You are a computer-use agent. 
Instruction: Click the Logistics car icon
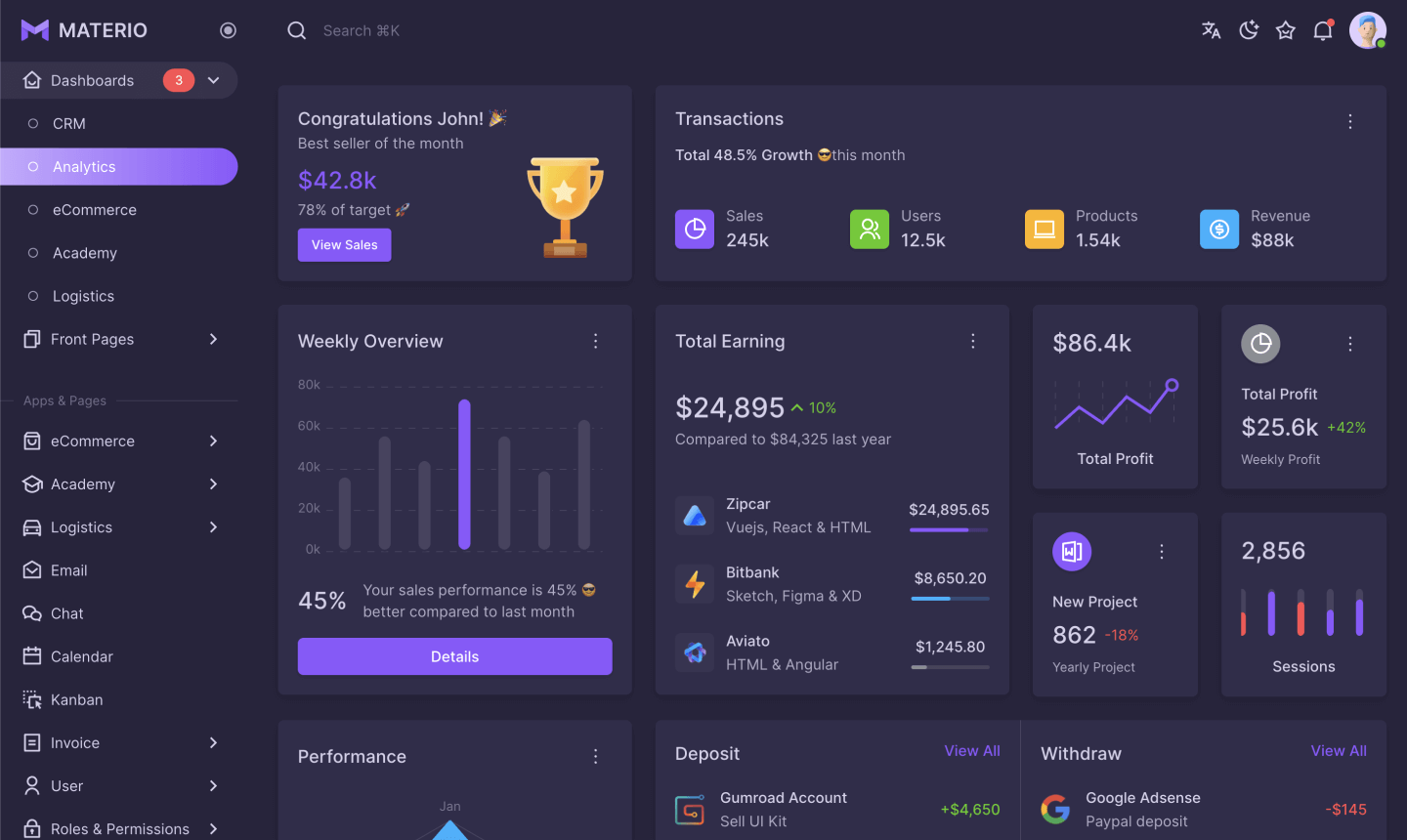(32, 527)
